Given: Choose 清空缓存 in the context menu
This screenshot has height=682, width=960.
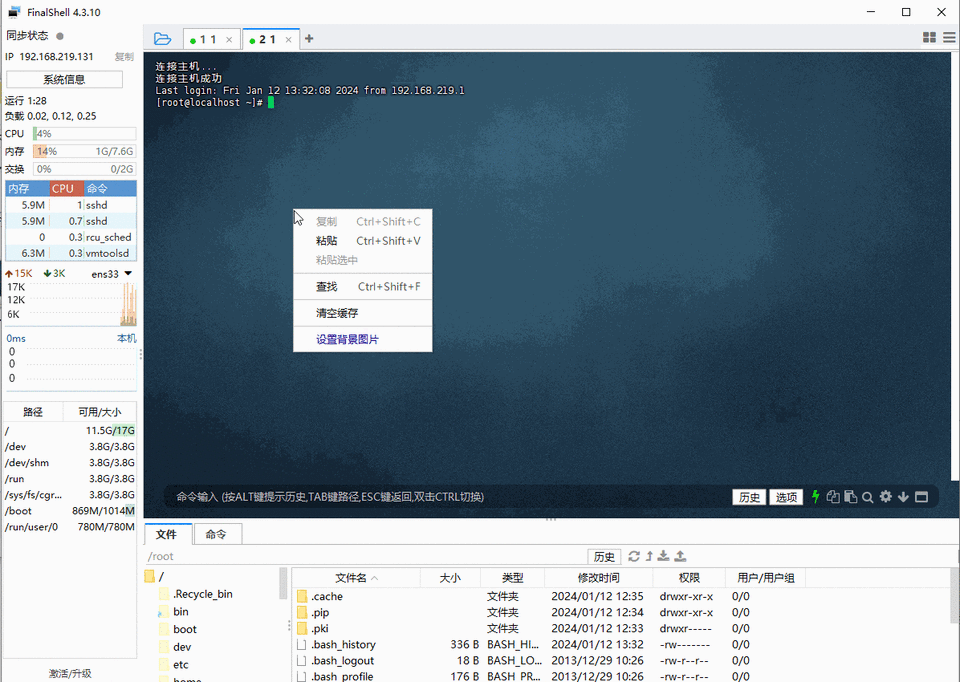Looking at the screenshot, I should coord(362,313).
